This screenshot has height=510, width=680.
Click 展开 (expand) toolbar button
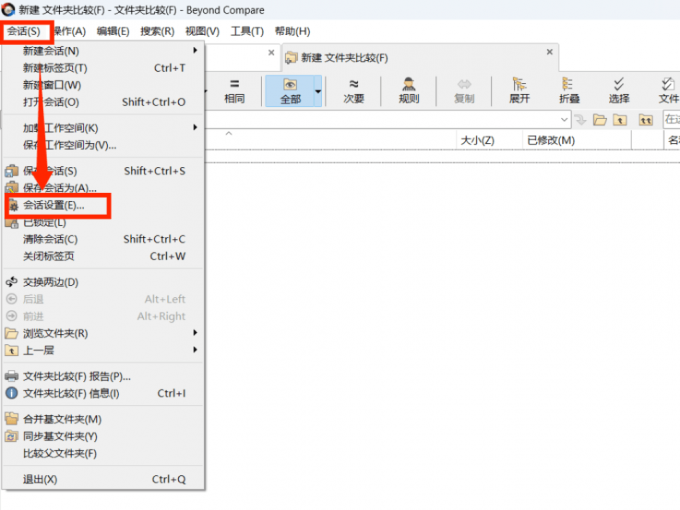point(520,91)
